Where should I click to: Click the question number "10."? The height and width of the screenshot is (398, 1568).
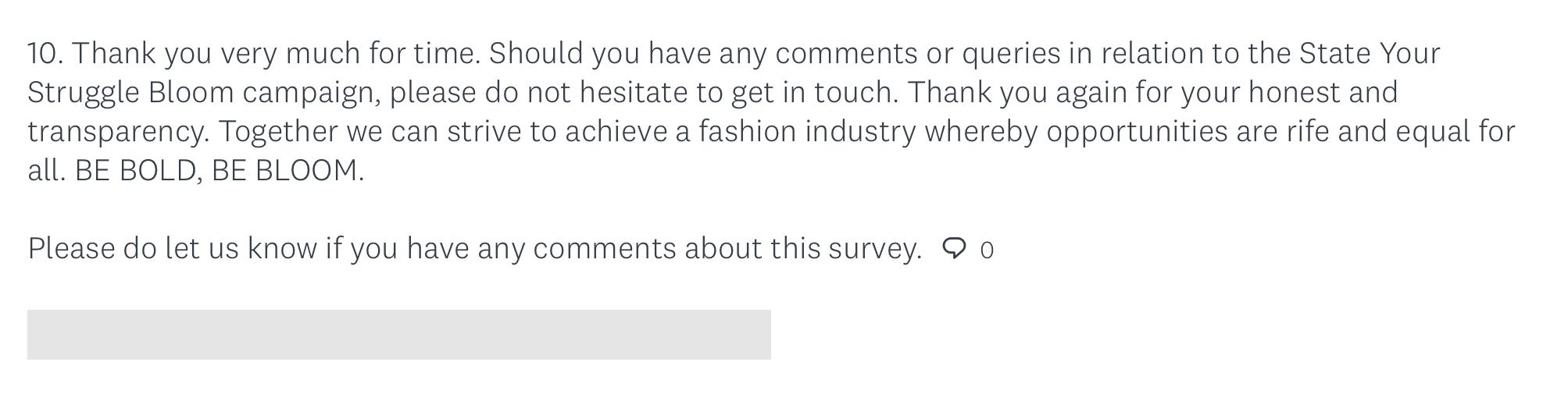coord(45,54)
